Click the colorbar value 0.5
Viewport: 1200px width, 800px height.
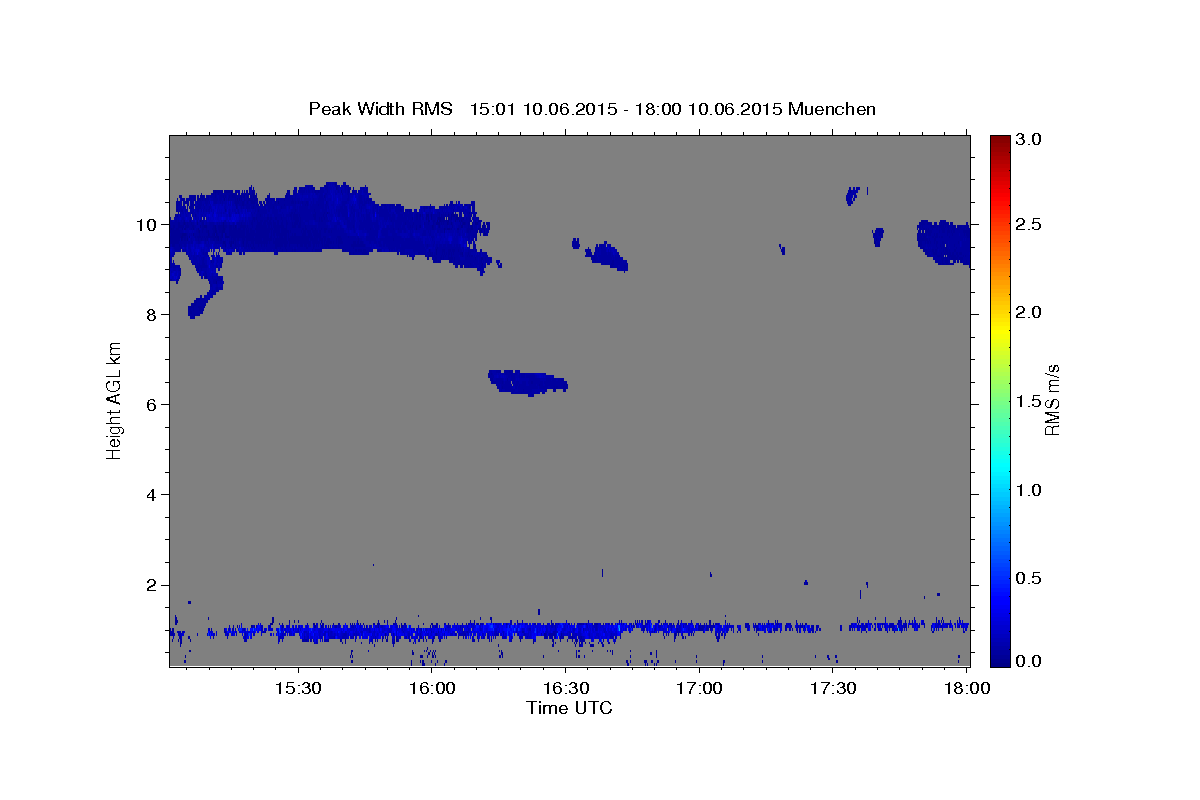[x=1029, y=578]
